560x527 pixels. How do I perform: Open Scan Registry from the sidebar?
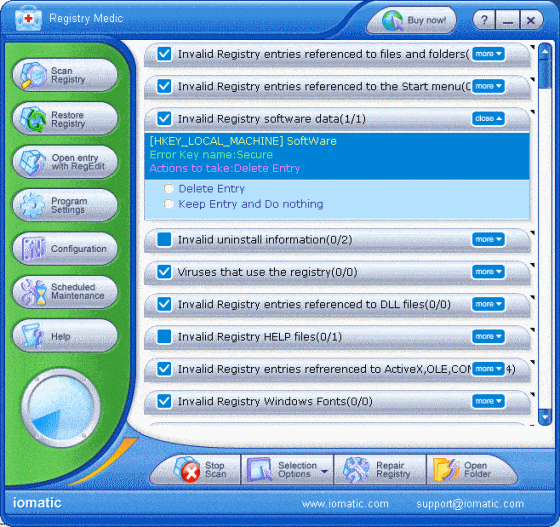point(65,75)
